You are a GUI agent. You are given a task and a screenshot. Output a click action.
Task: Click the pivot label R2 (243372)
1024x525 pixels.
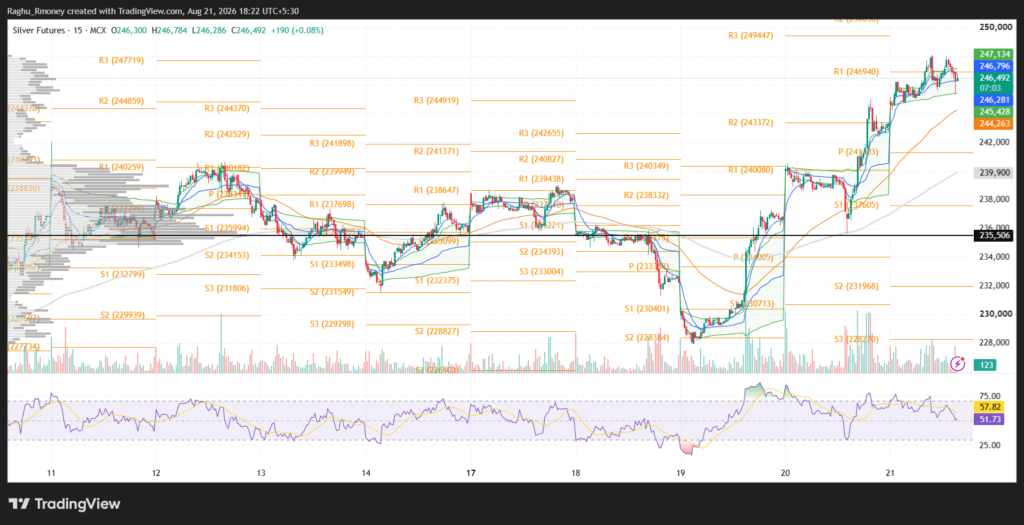pos(751,123)
